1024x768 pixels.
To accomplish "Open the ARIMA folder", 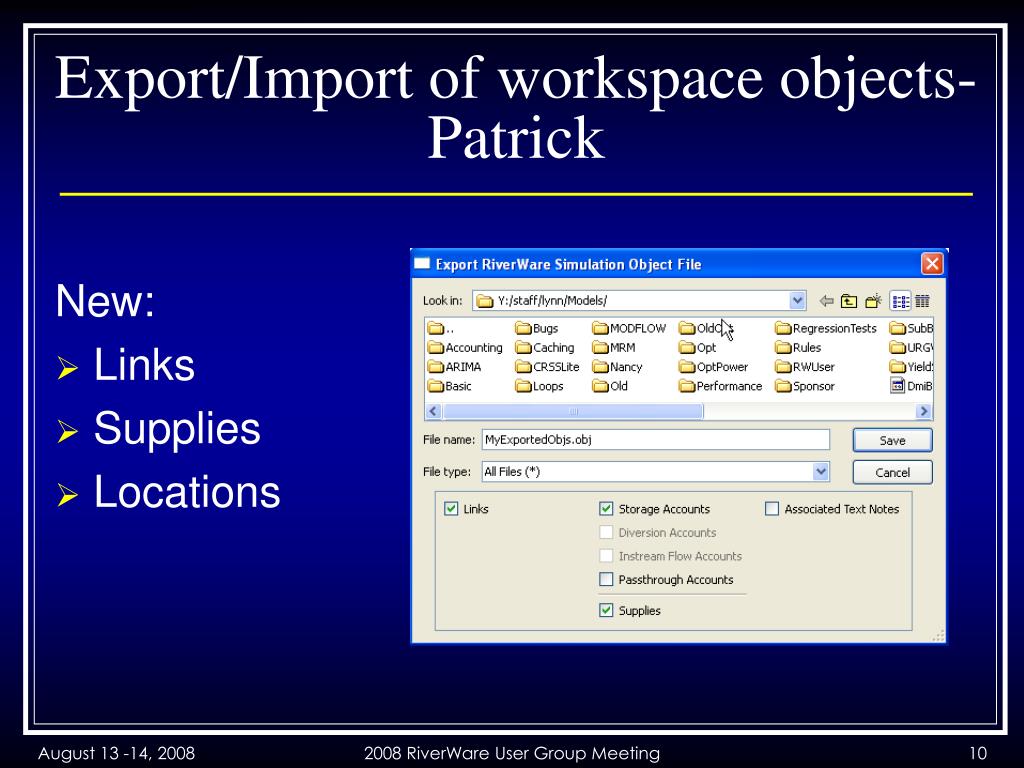I will (x=455, y=367).
